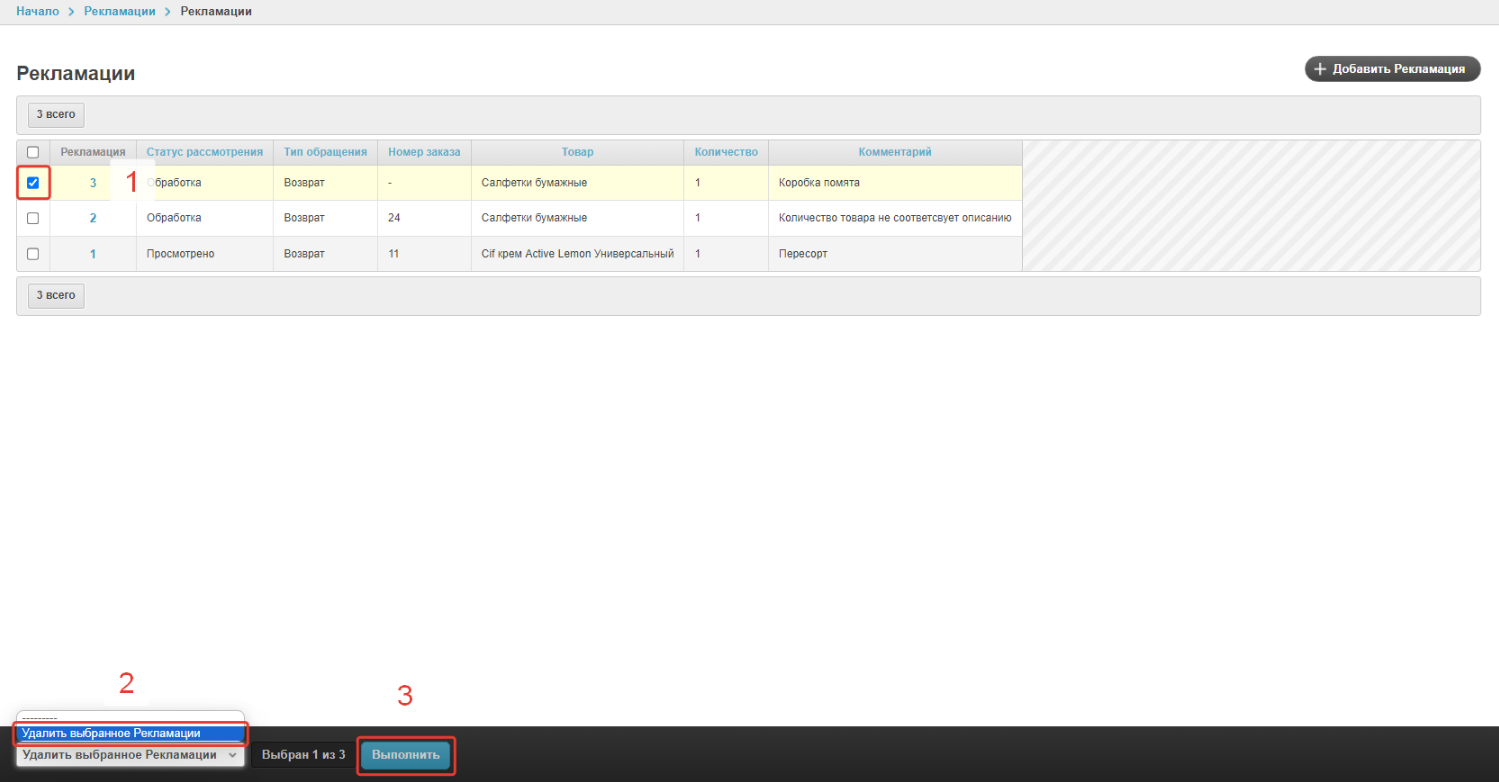Sort by Статус рассмотрения column header
Screen dimensions: 1499x782
(204, 152)
